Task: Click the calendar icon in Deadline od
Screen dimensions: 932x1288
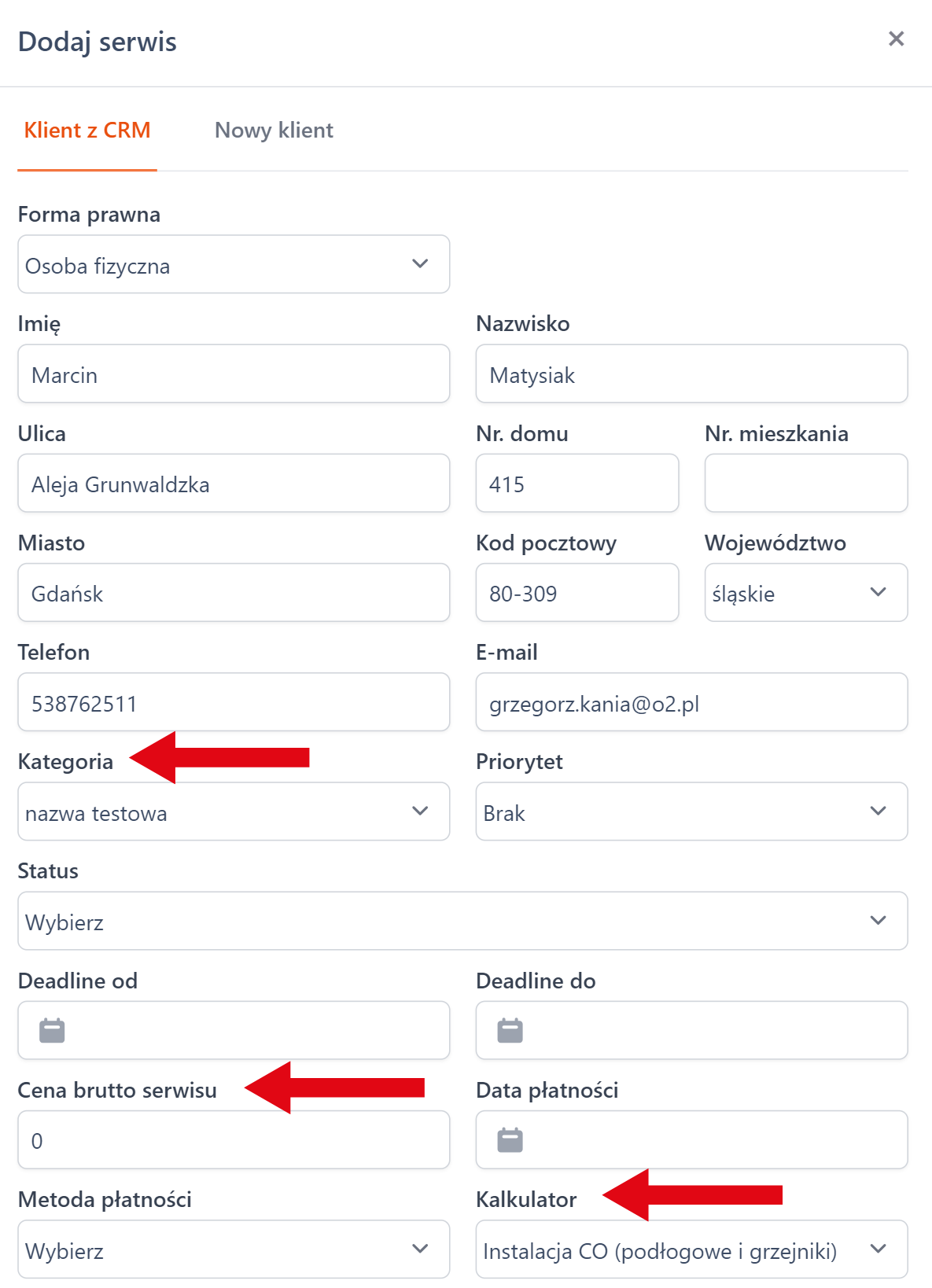Action: coord(52,1030)
